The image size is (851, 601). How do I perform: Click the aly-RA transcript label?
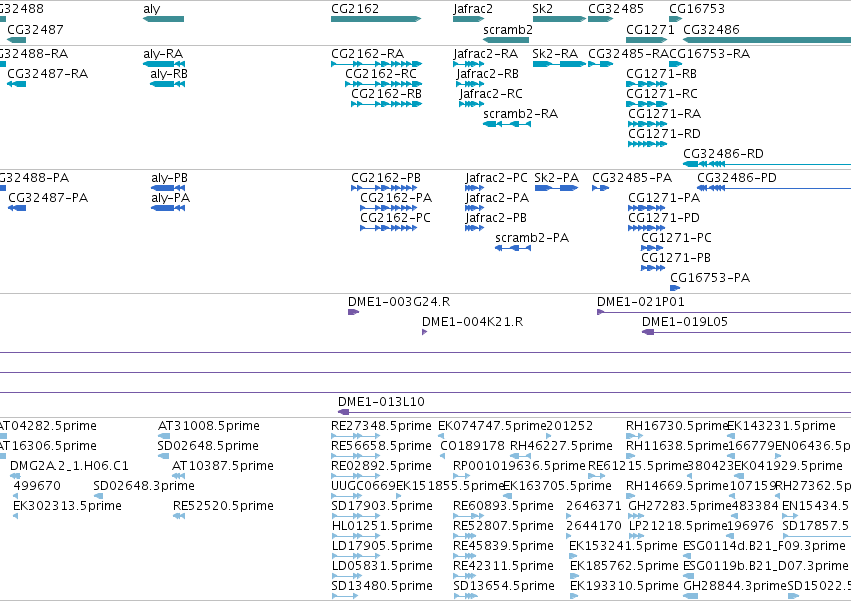[163, 54]
